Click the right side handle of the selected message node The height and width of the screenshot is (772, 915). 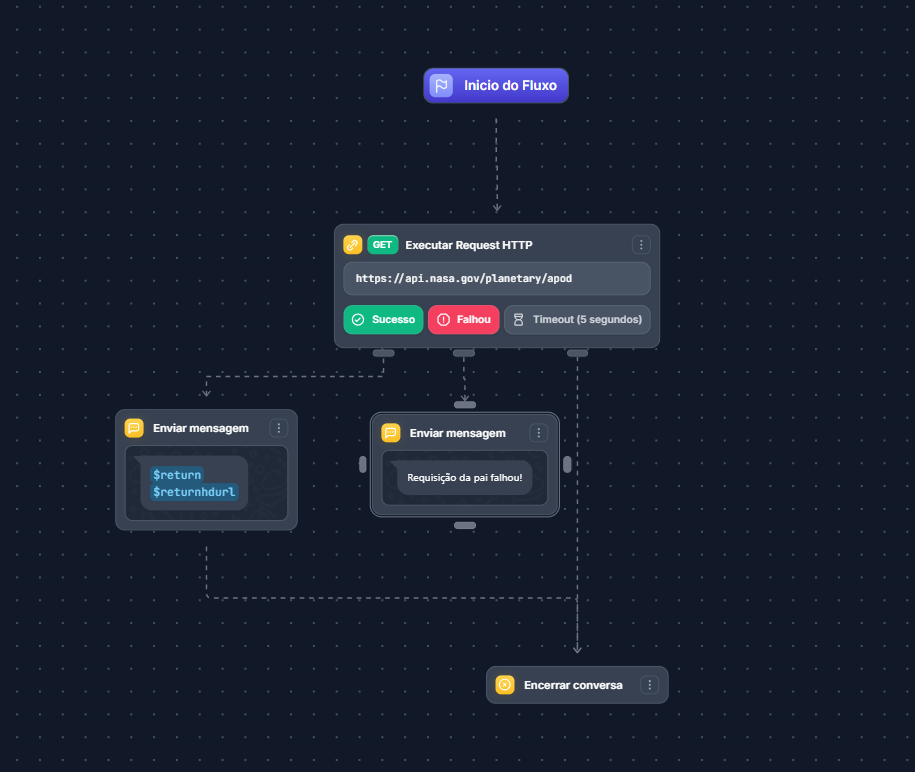coord(567,464)
